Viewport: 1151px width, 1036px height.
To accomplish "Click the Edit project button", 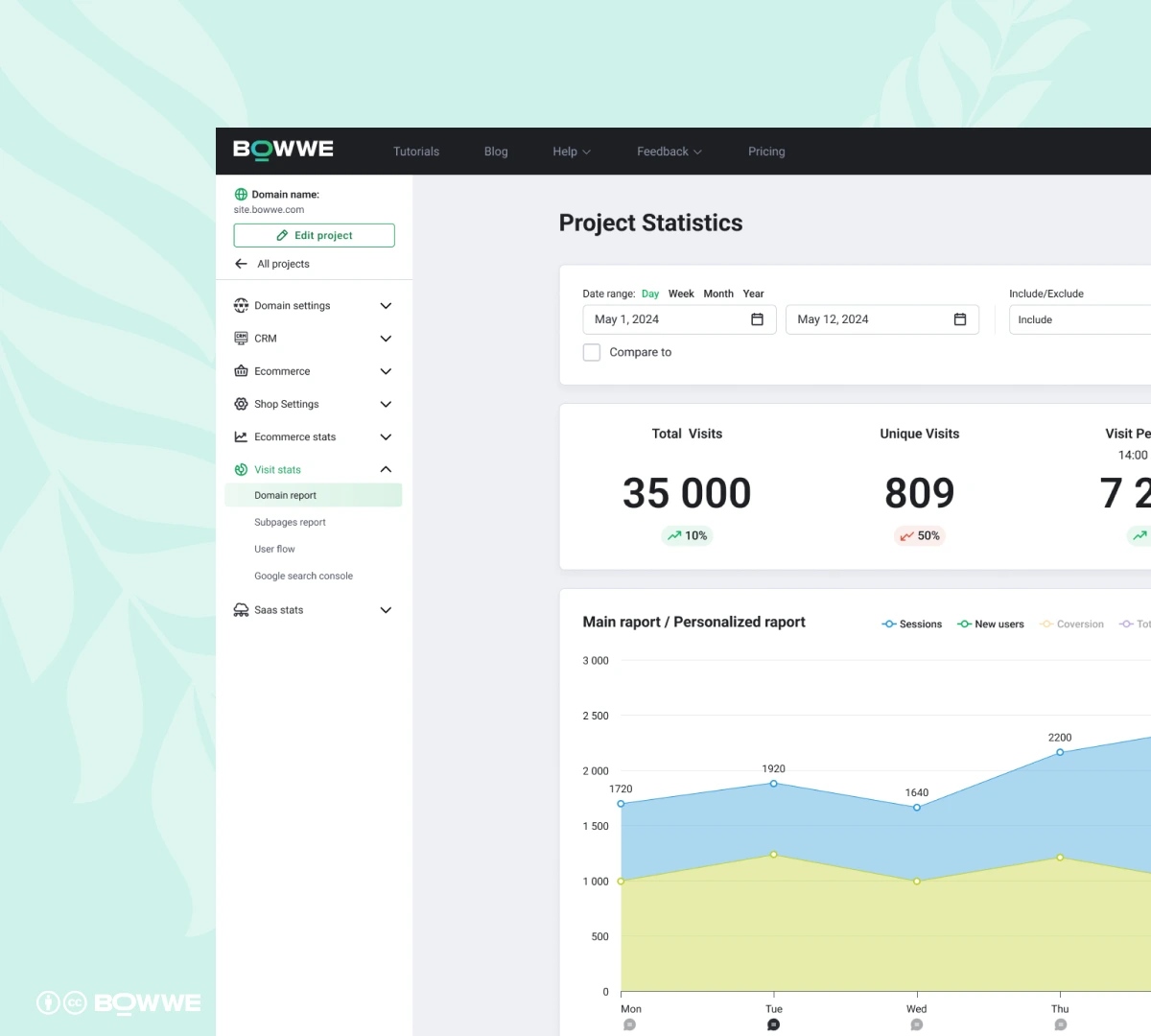I will (314, 235).
